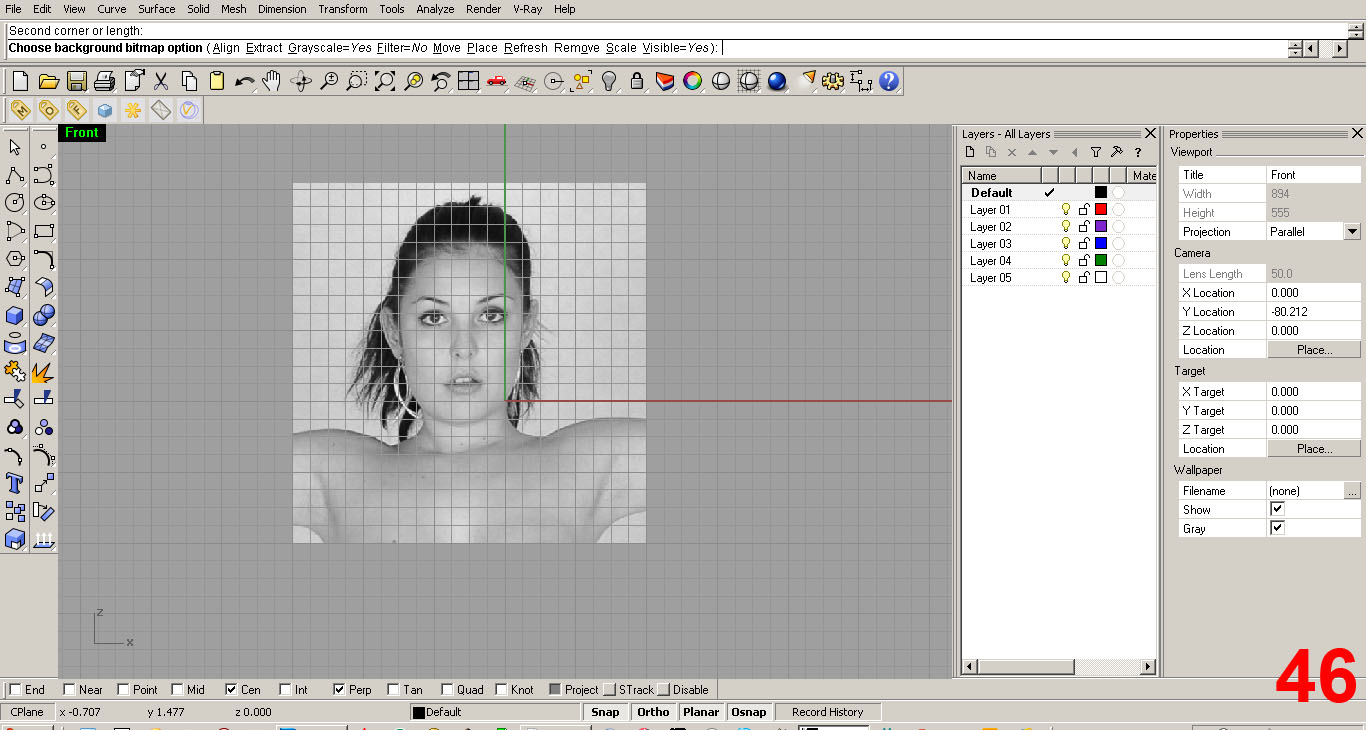Click the Y Location value field
The height and width of the screenshot is (730, 1366).
pyautogui.click(x=1314, y=312)
